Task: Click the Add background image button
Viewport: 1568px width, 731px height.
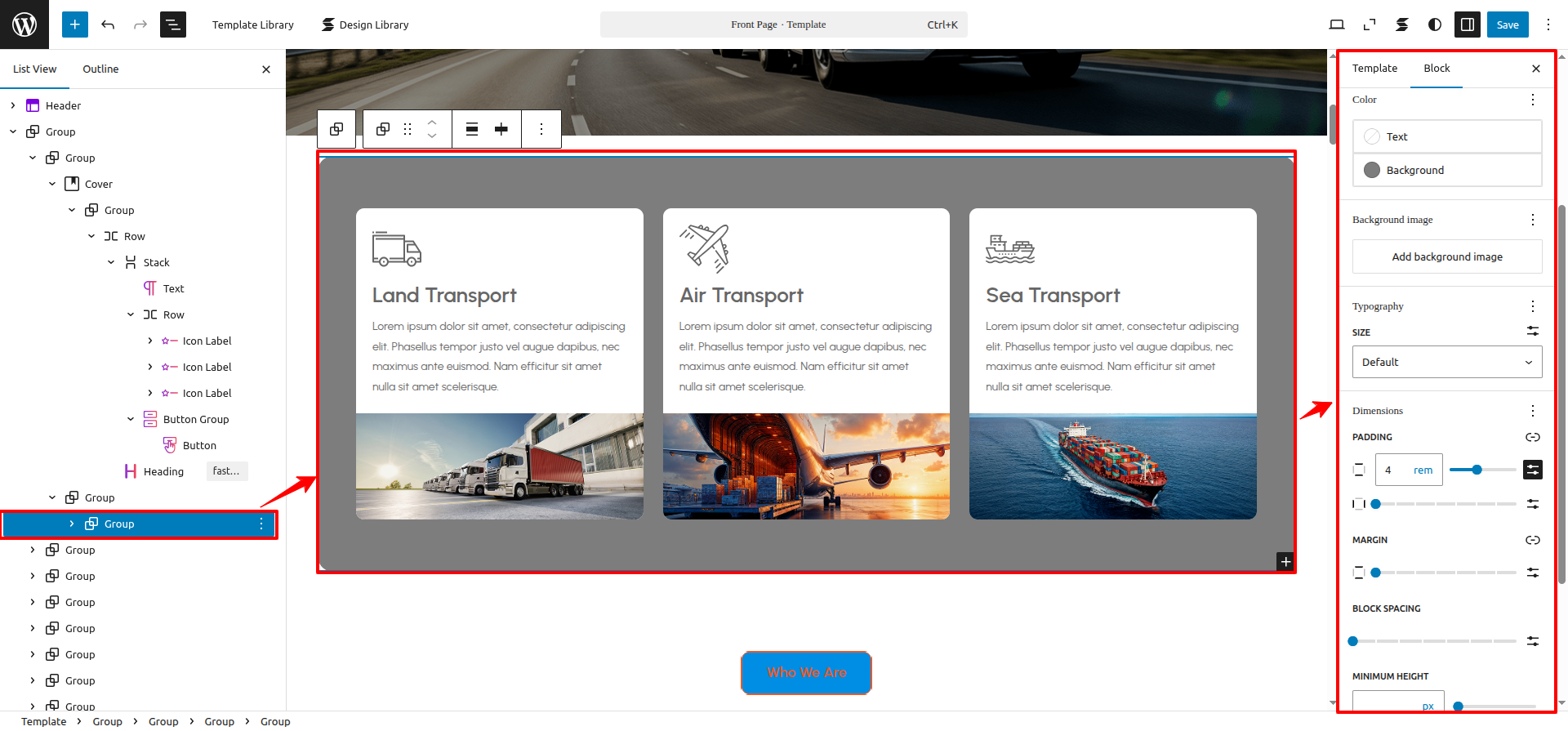Action: (x=1446, y=256)
